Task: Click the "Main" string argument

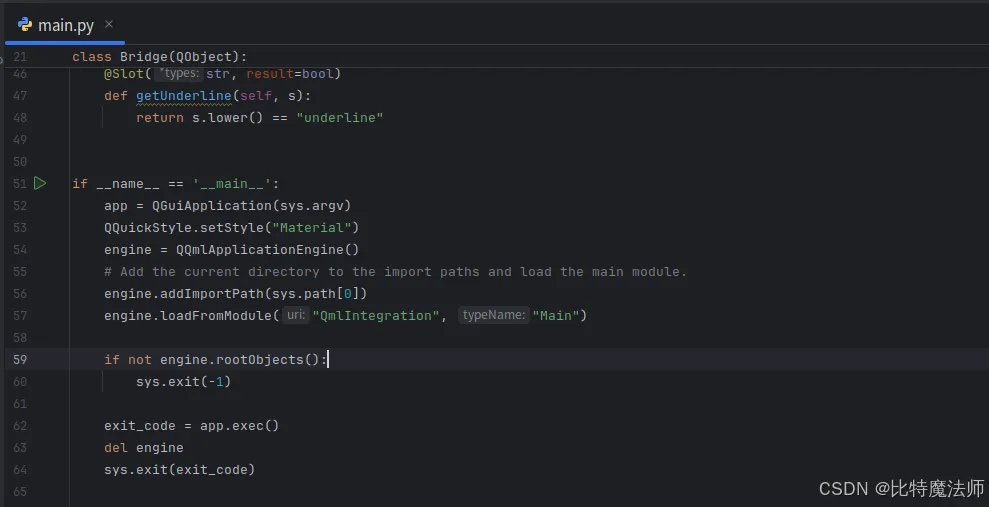Action: [x=555, y=315]
